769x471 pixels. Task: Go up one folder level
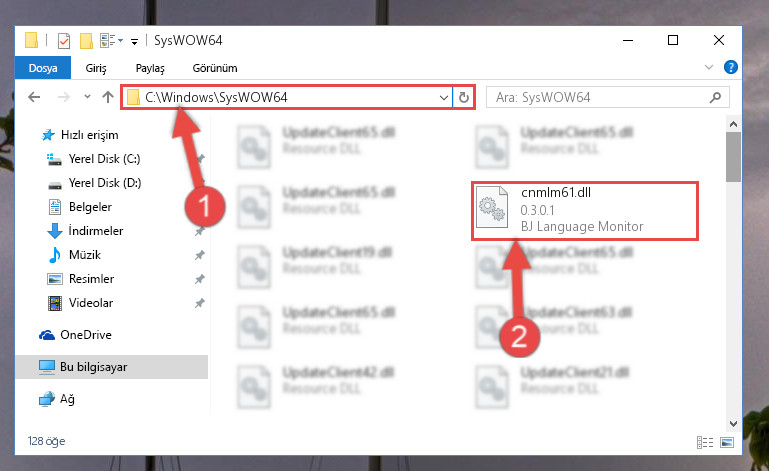[108, 97]
